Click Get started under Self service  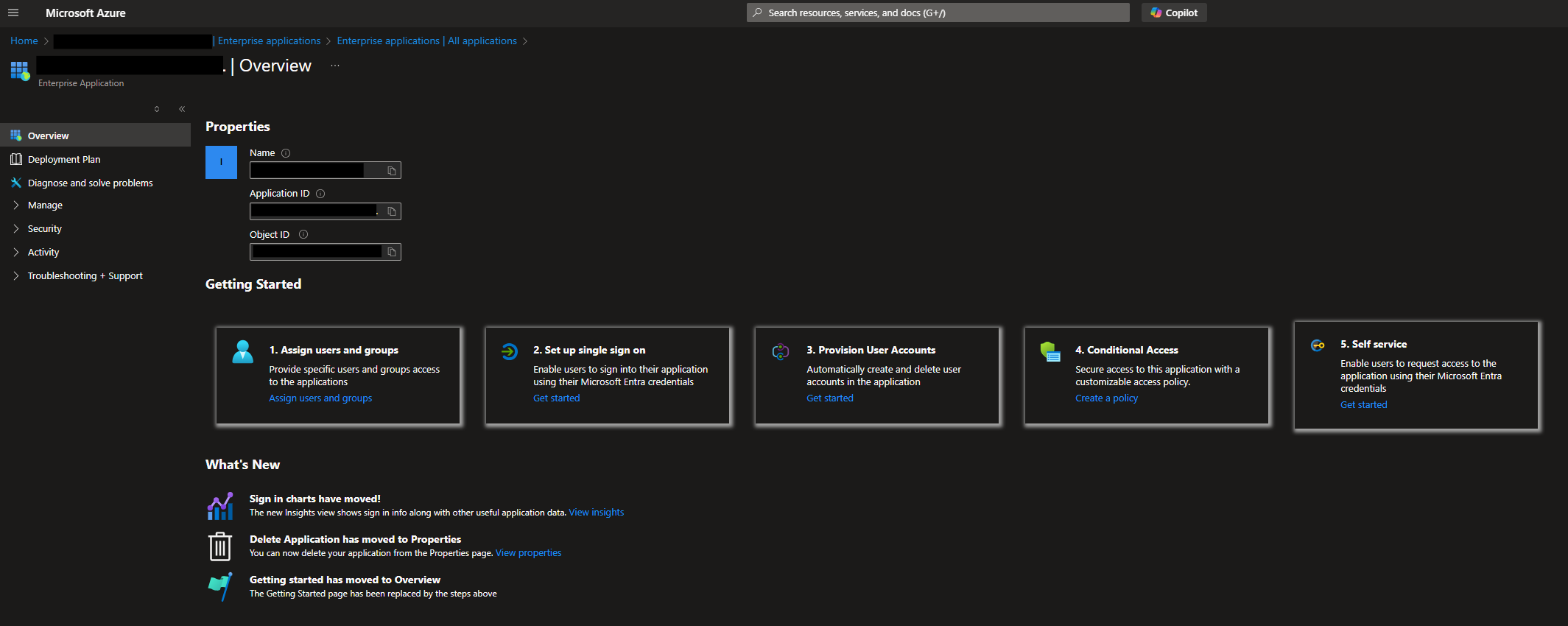pyautogui.click(x=1364, y=405)
